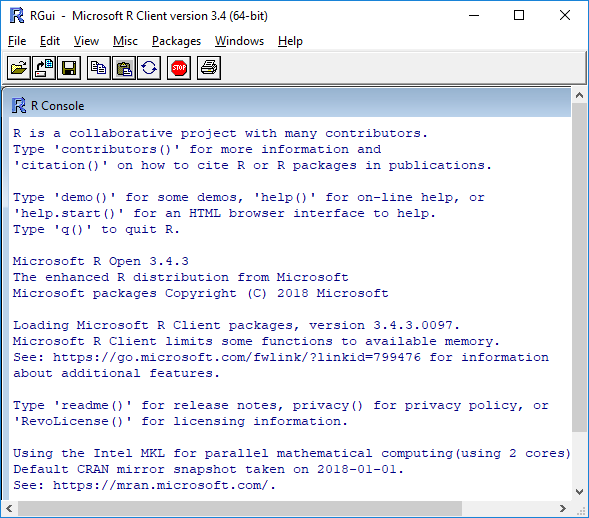The width and height of the screenshot is (589, 518).
Task: Open the View menu
Action: [86, 41]
